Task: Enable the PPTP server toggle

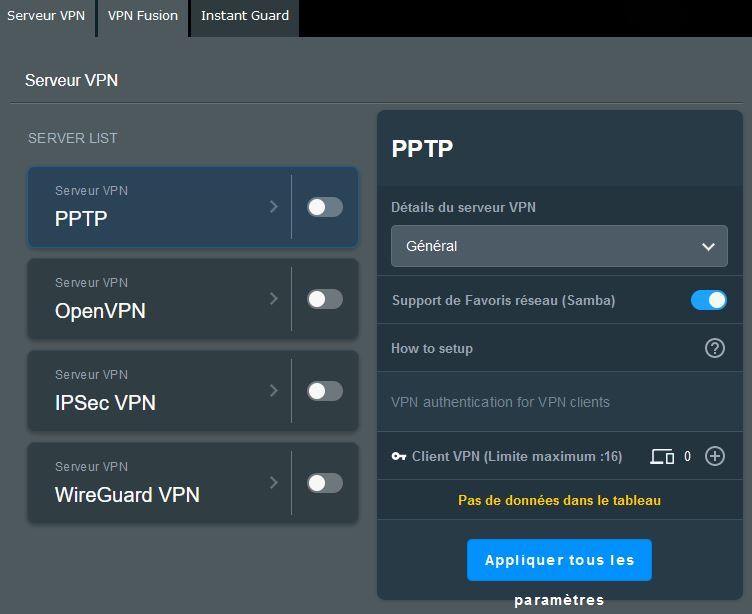Action: click(x=324, y=207)
